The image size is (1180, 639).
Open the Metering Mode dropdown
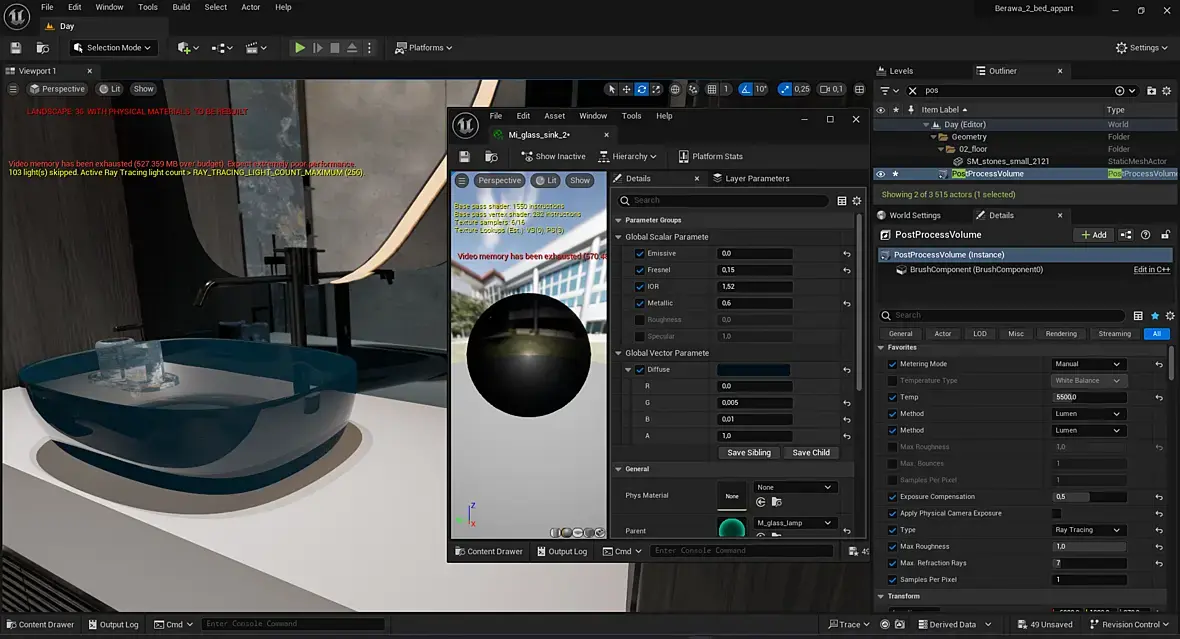tap(1088, 364)
